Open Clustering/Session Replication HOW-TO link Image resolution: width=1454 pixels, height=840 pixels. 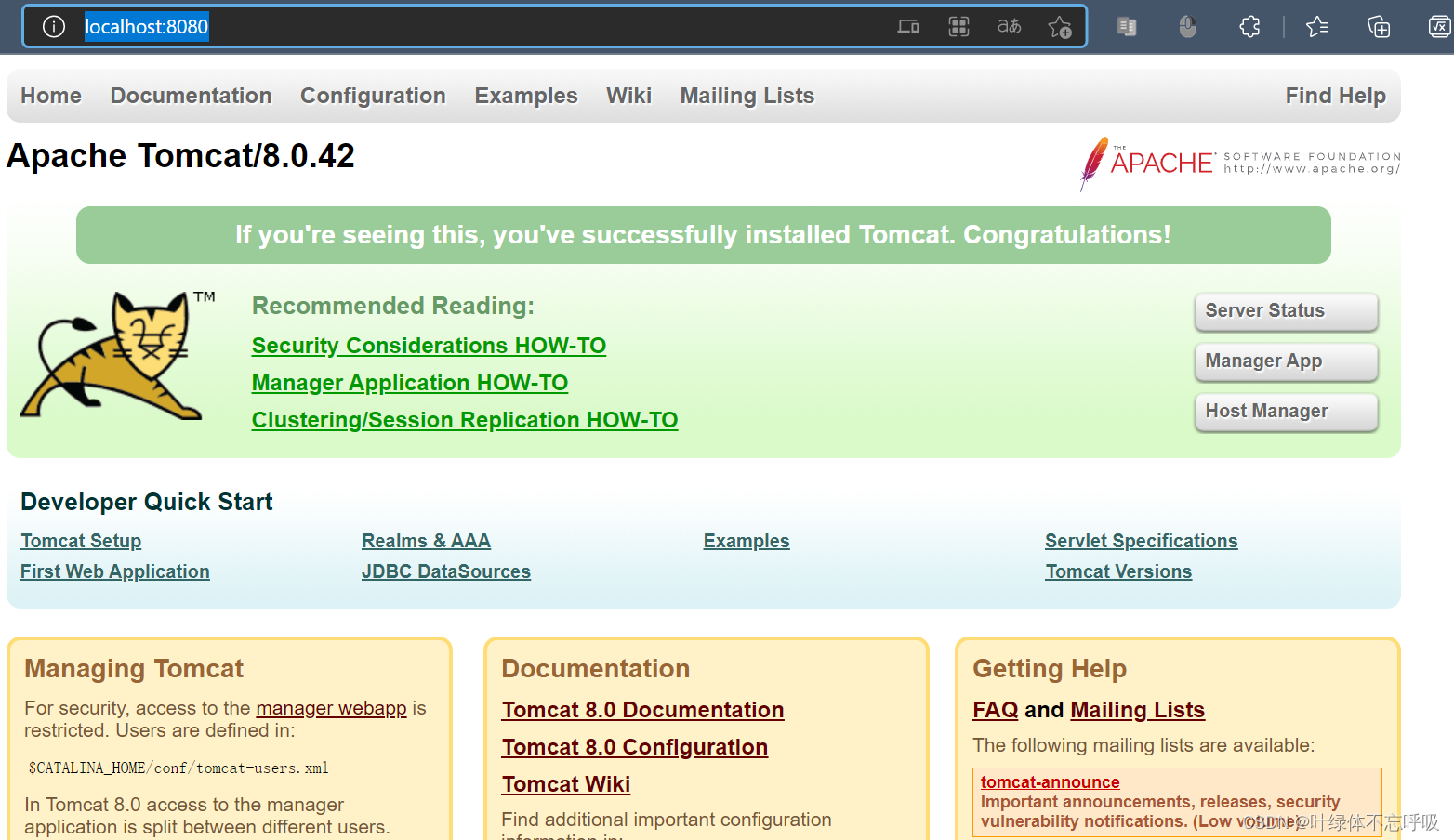pyautogui.click(x=465, y=420)
